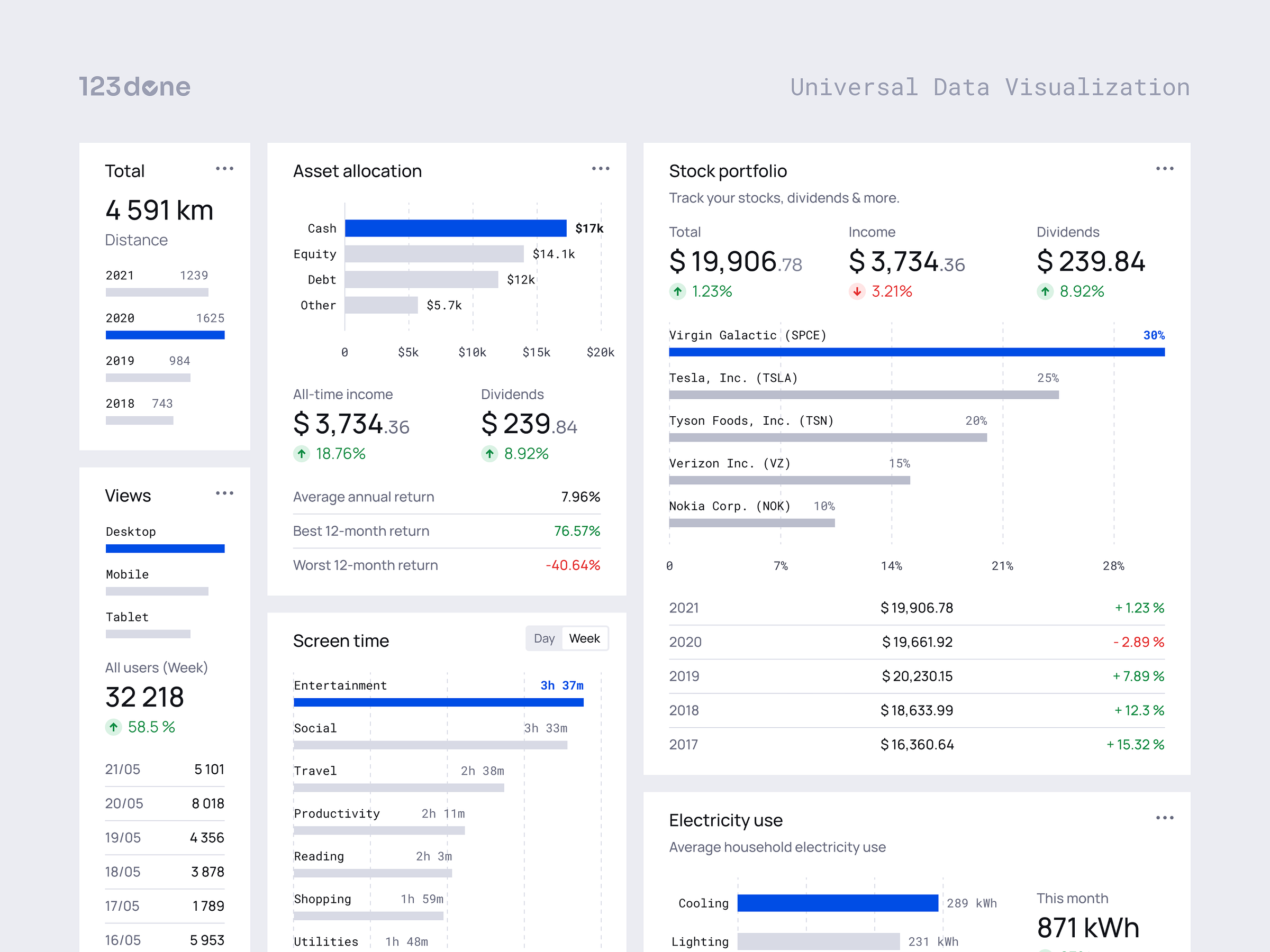Expand the Tesla, Inc. (TSLA) row

(733, 378)
